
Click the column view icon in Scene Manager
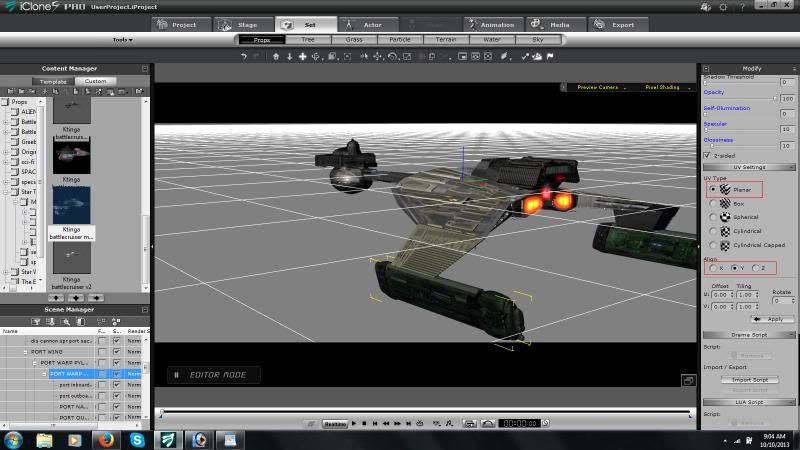pyautogui.click(x=81, y=321)
